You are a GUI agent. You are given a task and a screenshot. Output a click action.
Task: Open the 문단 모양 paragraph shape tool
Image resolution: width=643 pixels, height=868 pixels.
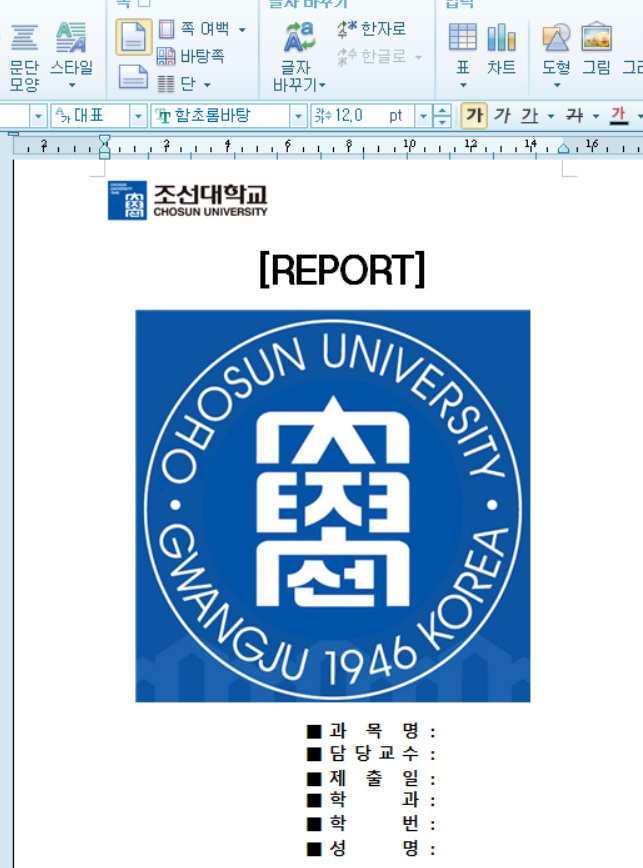pyautogui.click(x=24, y=56)
